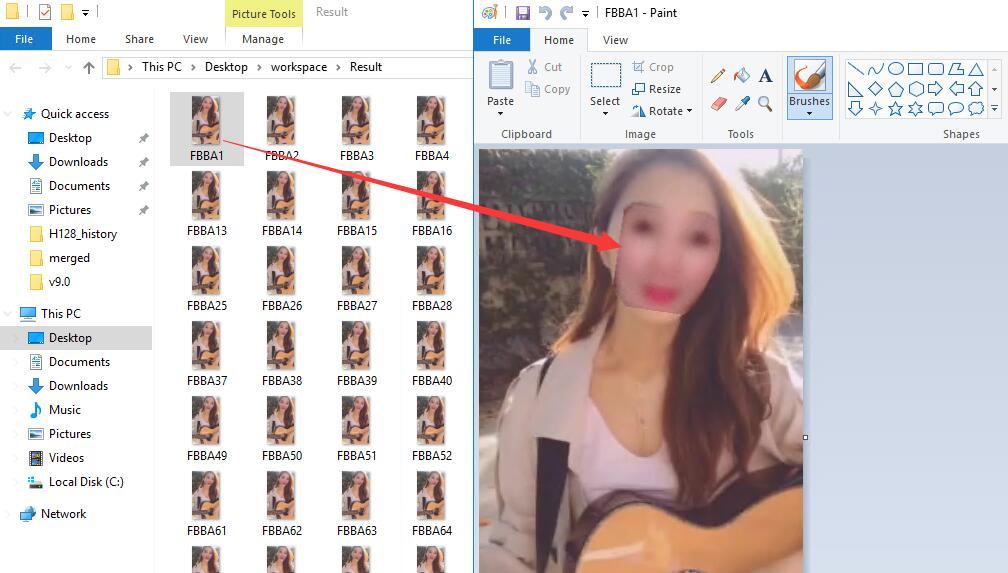Image resolution: width=1008 pixels, height=573 pixels.
Task: Open Downloads under Quick access
Action: [78, 162]
